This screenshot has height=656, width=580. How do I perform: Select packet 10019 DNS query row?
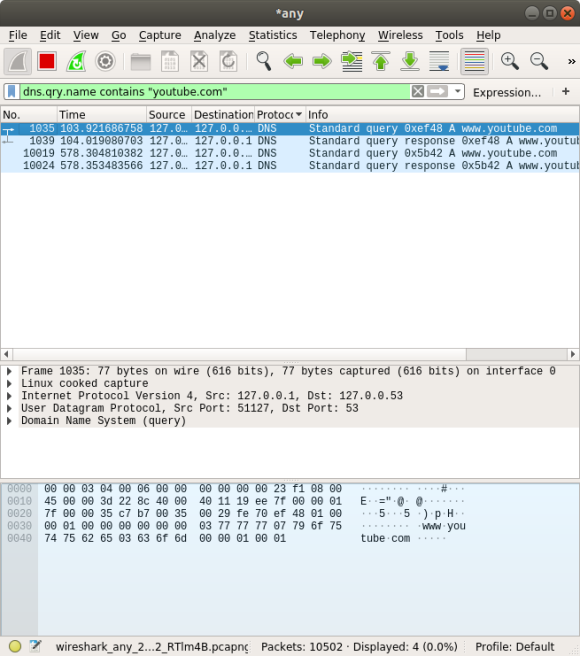tap(290, 154)
